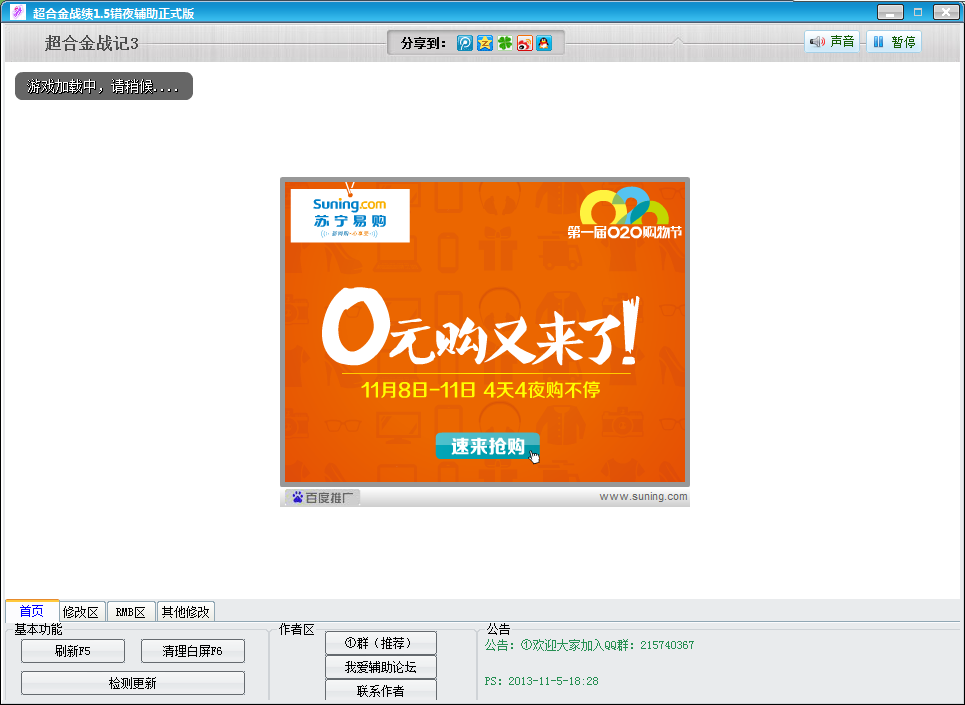
Task: Open the RMB区 tab
Action: pos(130,612)
